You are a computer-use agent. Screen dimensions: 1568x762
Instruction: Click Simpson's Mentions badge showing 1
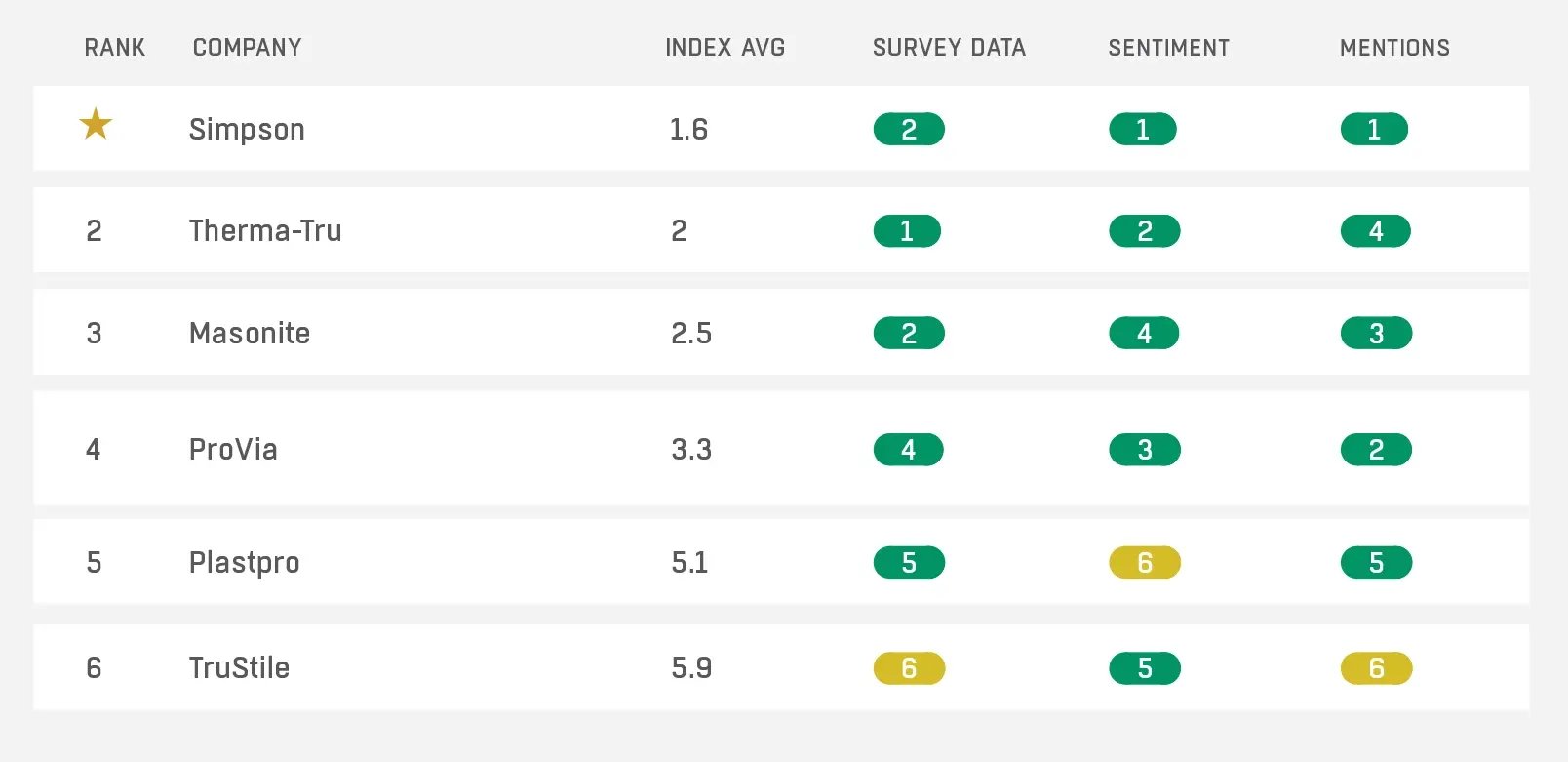click(1374, 130)
